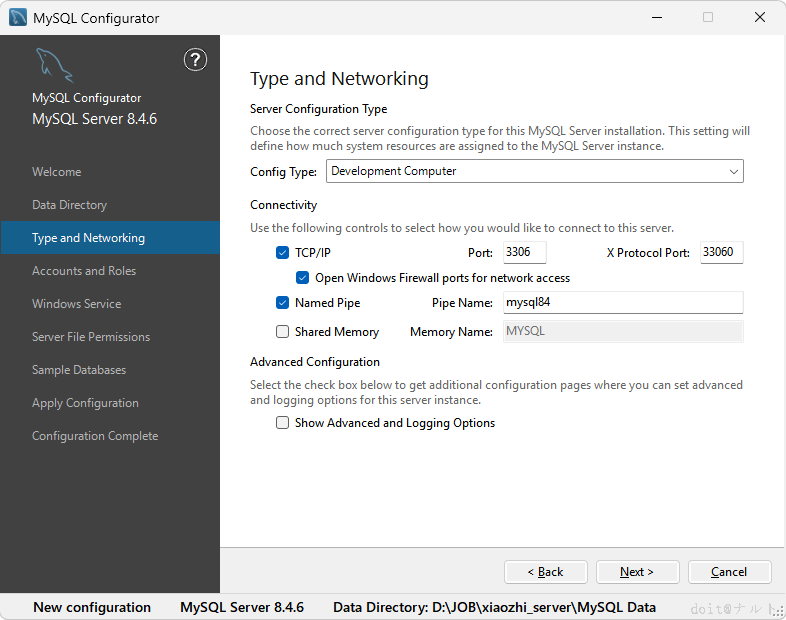Screen dimensions: 786x620
Task: Go to the Data Directory step
Action: coord(69,205)
